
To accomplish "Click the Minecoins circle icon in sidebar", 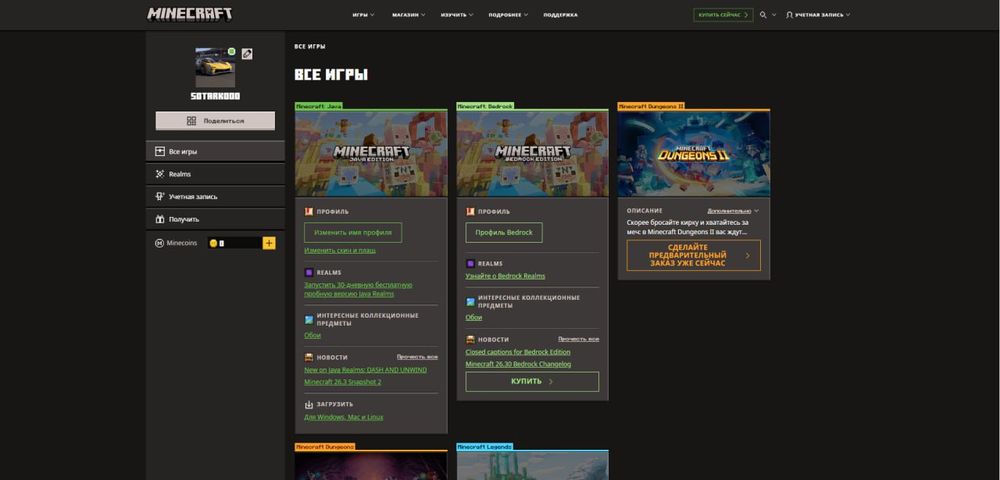I will (159, 243).
